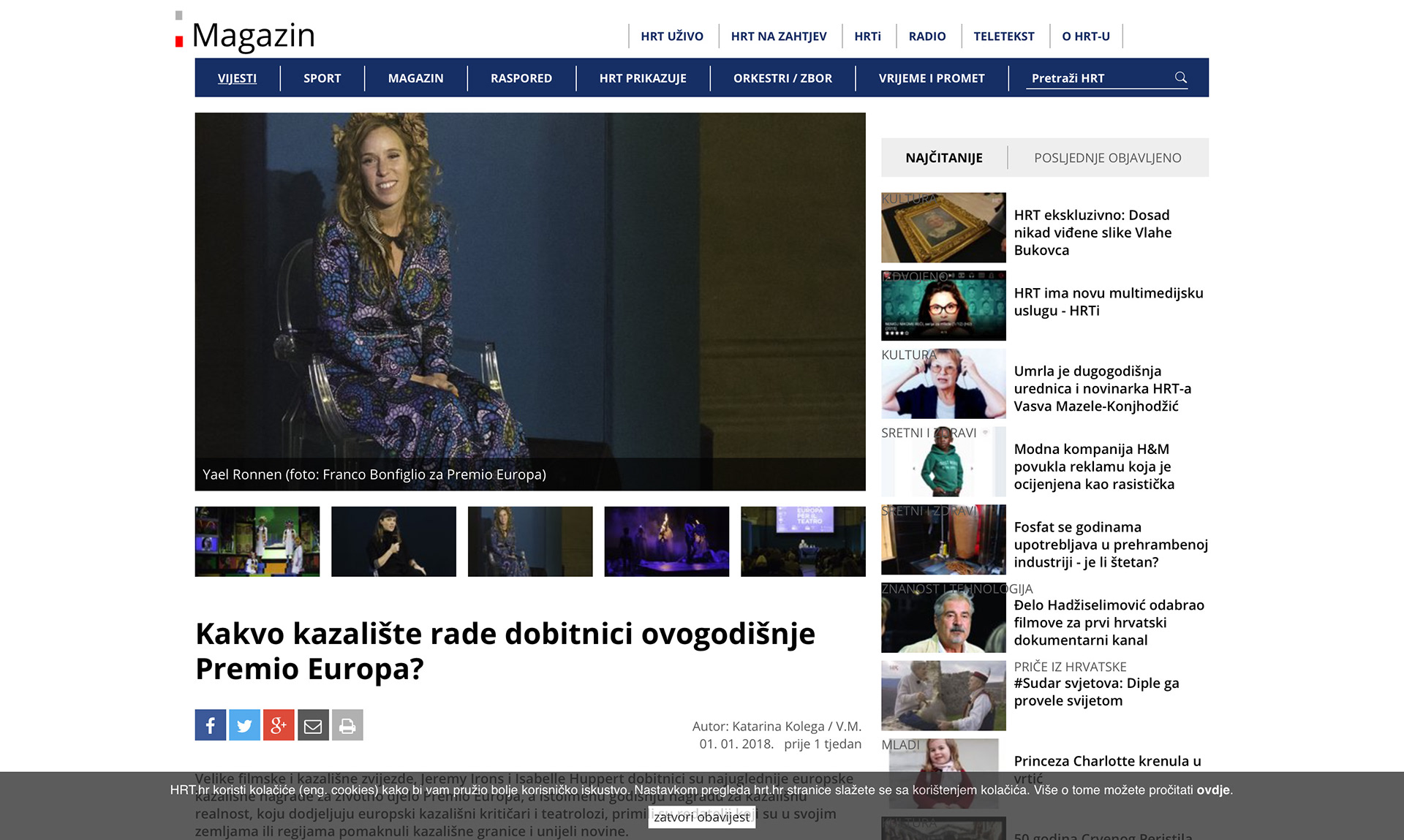Open the Orkestri / Zbor menu
Screen dimensions: 1404x840
tap(782, 78)
